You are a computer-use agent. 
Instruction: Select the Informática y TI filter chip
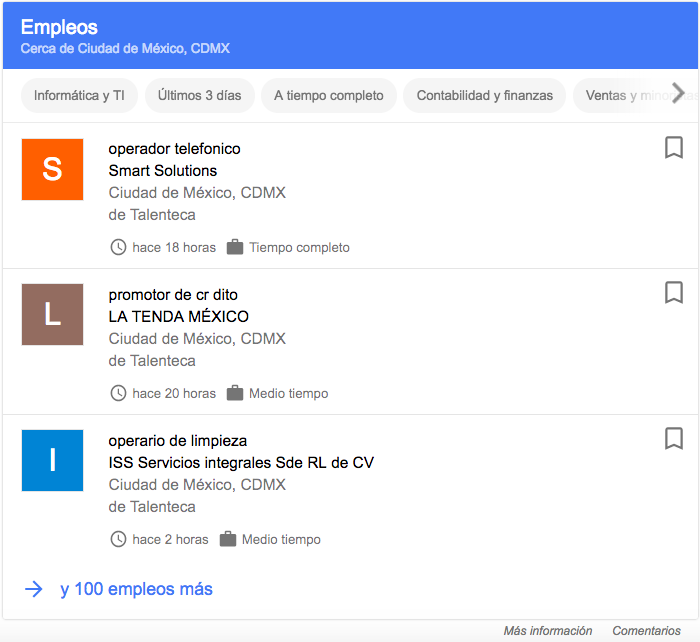pyautogui.click(x=79, y=96)
